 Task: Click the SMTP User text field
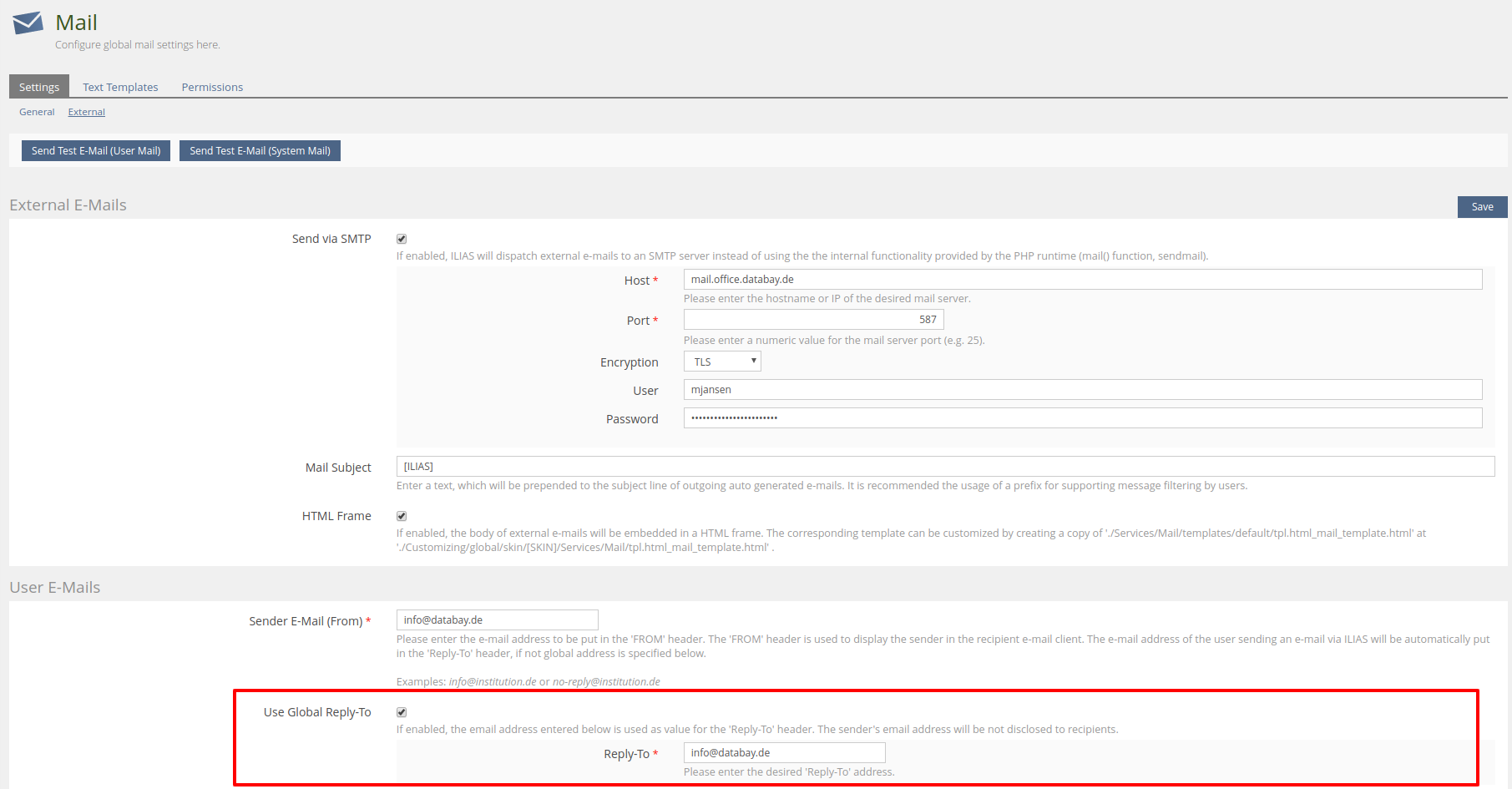[1082, 390]
